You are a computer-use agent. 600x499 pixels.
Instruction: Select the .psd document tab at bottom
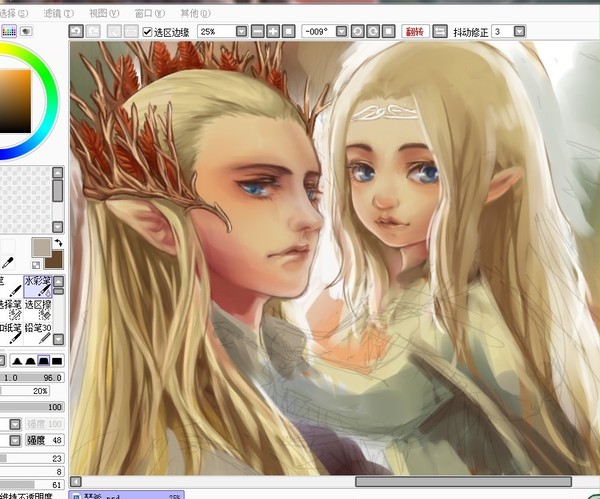click(127, 495)
